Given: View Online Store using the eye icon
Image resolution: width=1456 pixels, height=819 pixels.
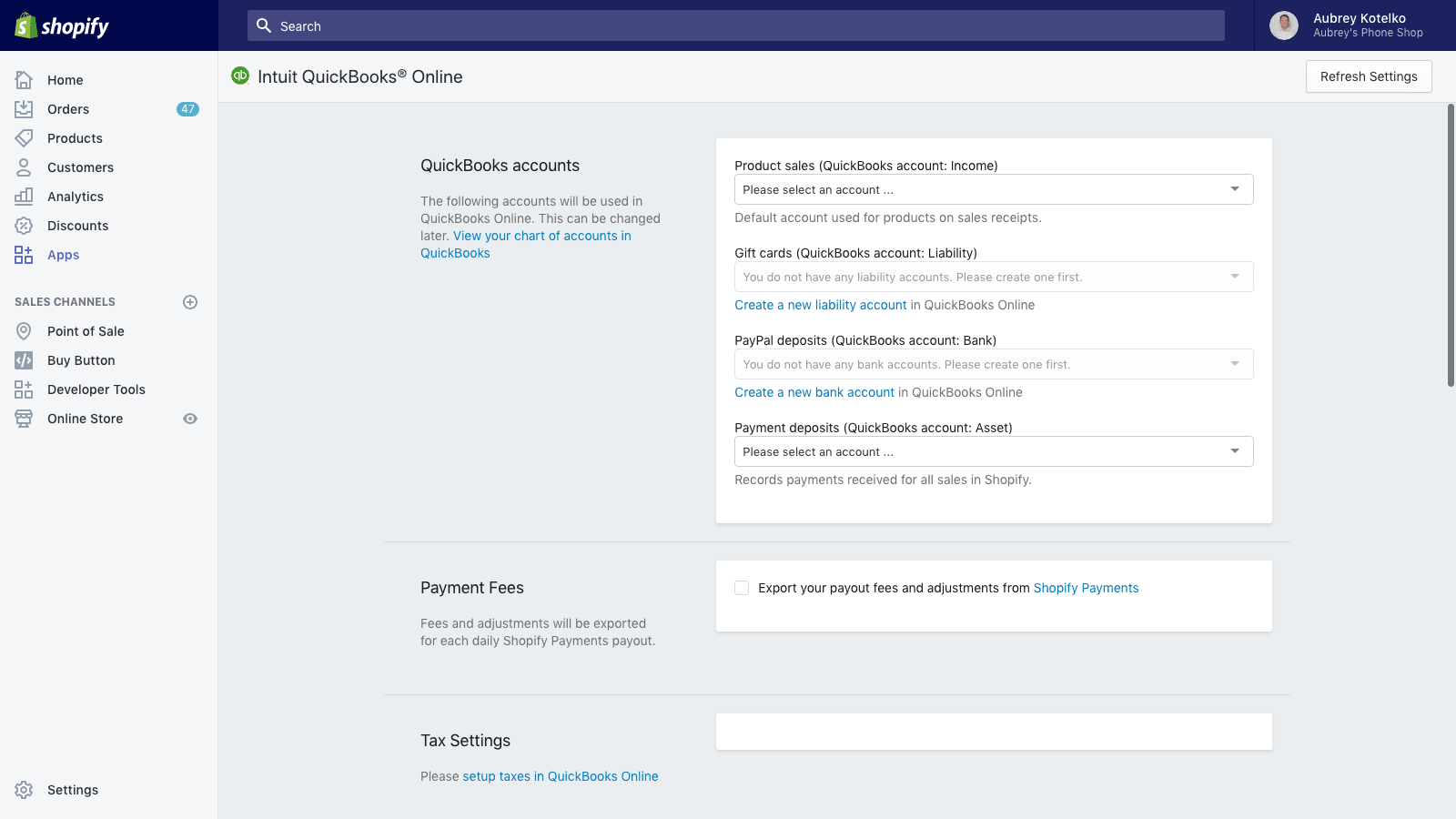Looking at the screenshot, I should pos(190,419).
